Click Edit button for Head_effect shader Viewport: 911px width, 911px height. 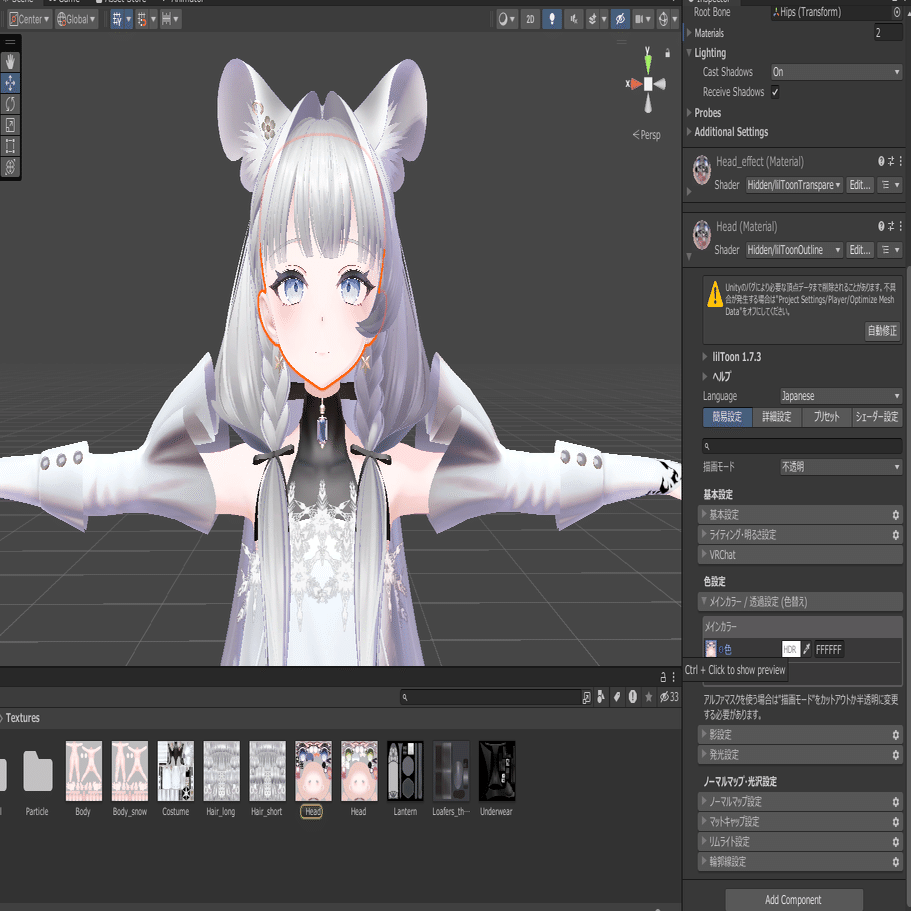[x=860, y=185]
